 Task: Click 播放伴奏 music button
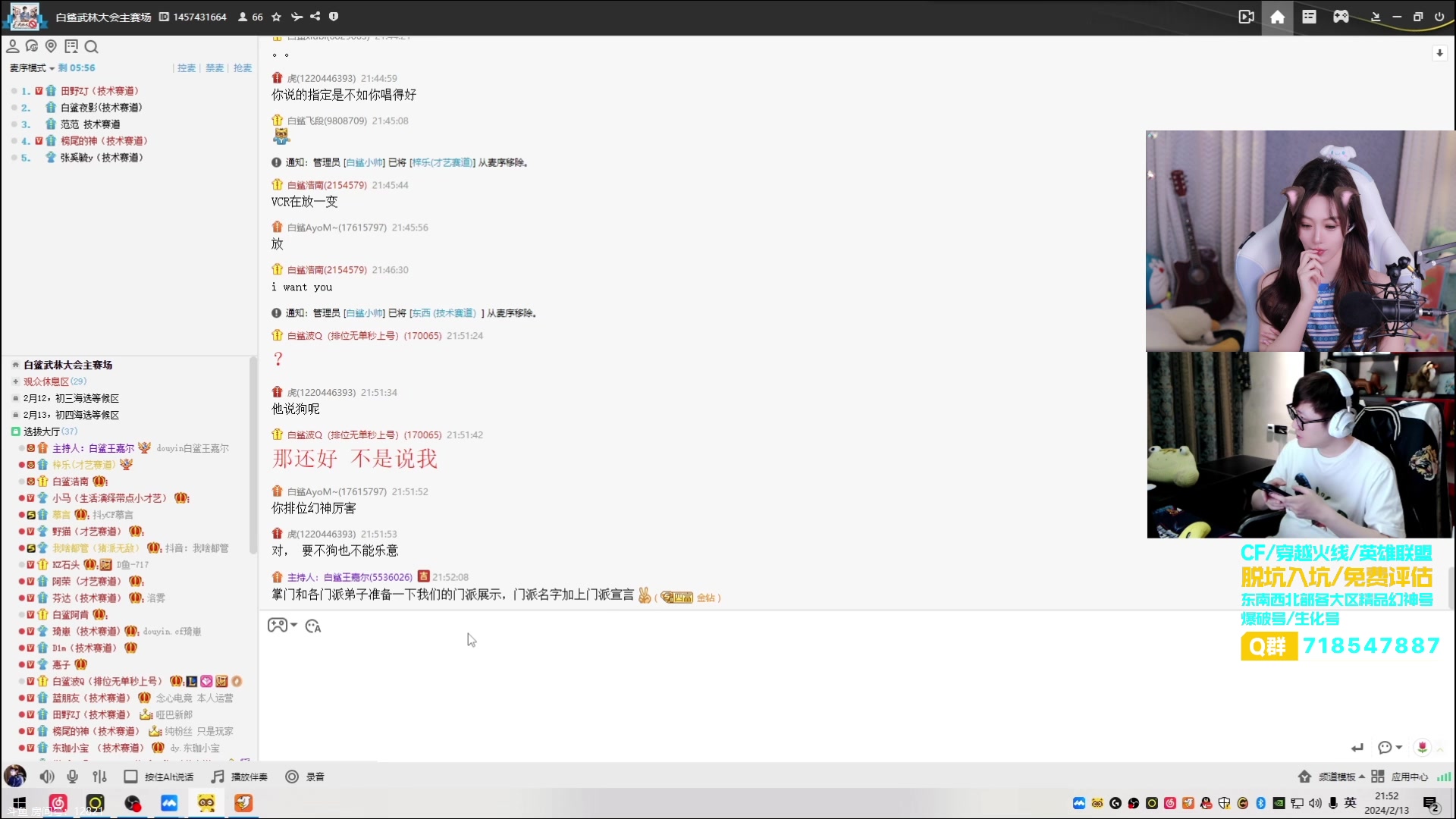(x=240, y=777)
